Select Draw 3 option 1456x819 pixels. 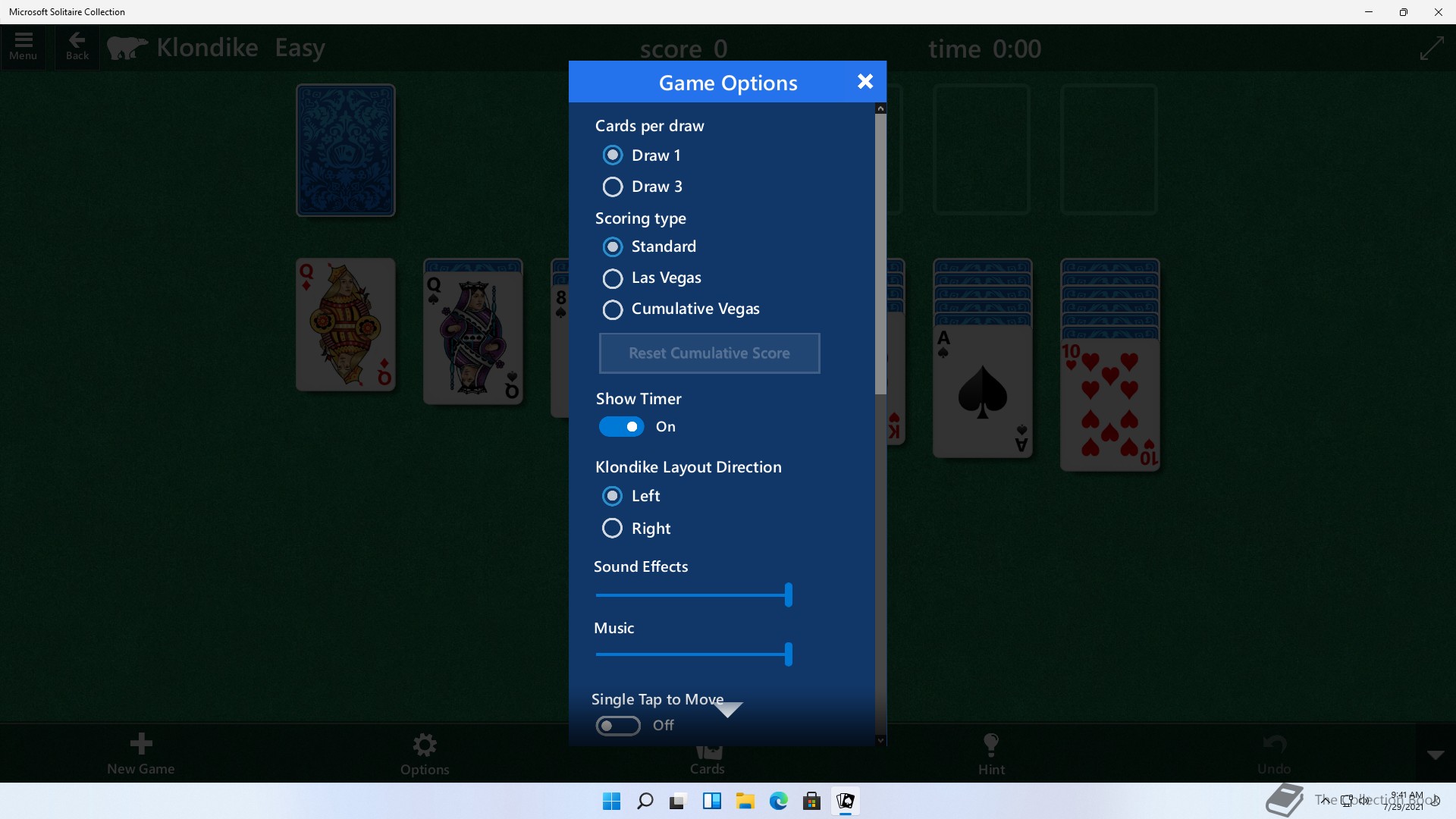click(x=613, y=187)
